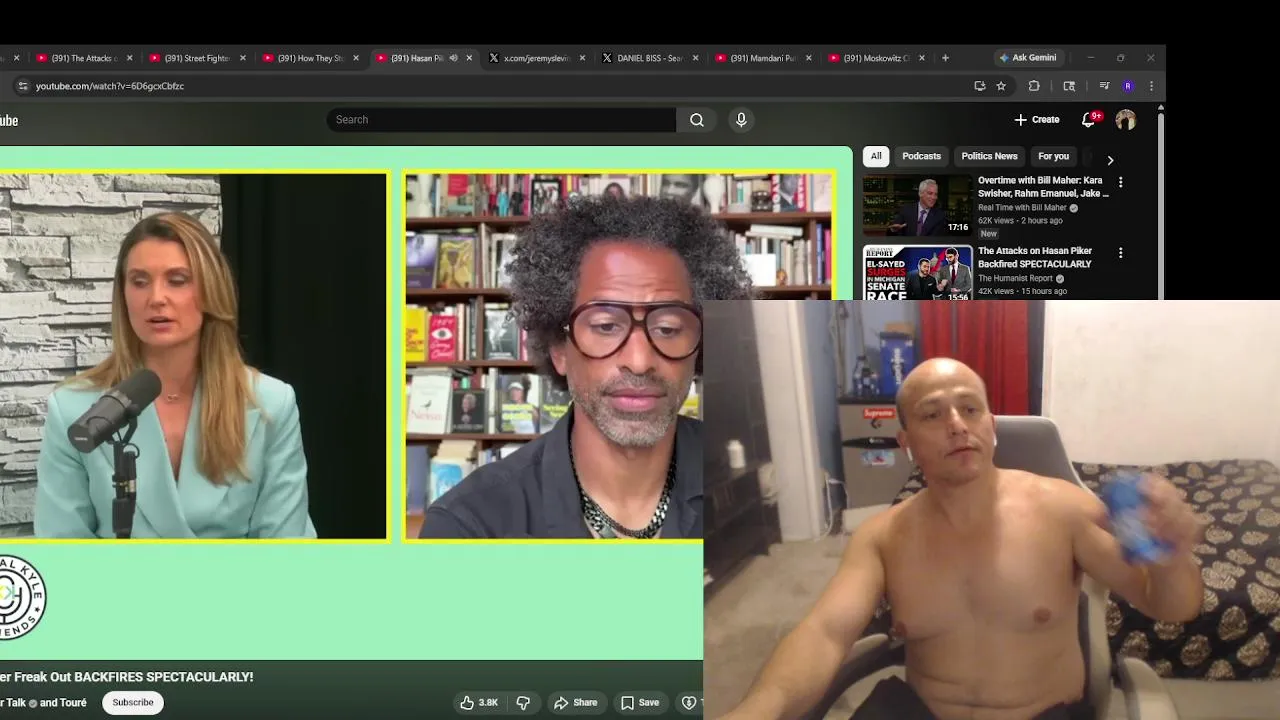Select the 'For you' filter chip

pos(1053,156)
